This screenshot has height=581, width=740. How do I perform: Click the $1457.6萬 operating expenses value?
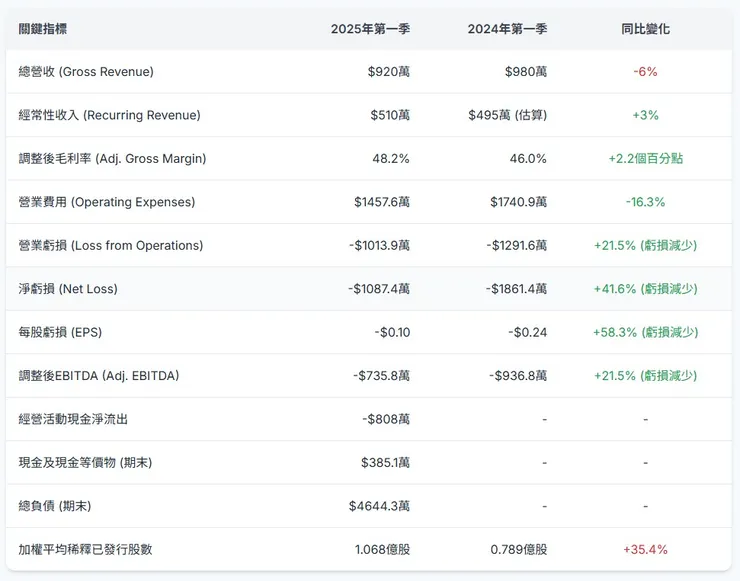382,202
